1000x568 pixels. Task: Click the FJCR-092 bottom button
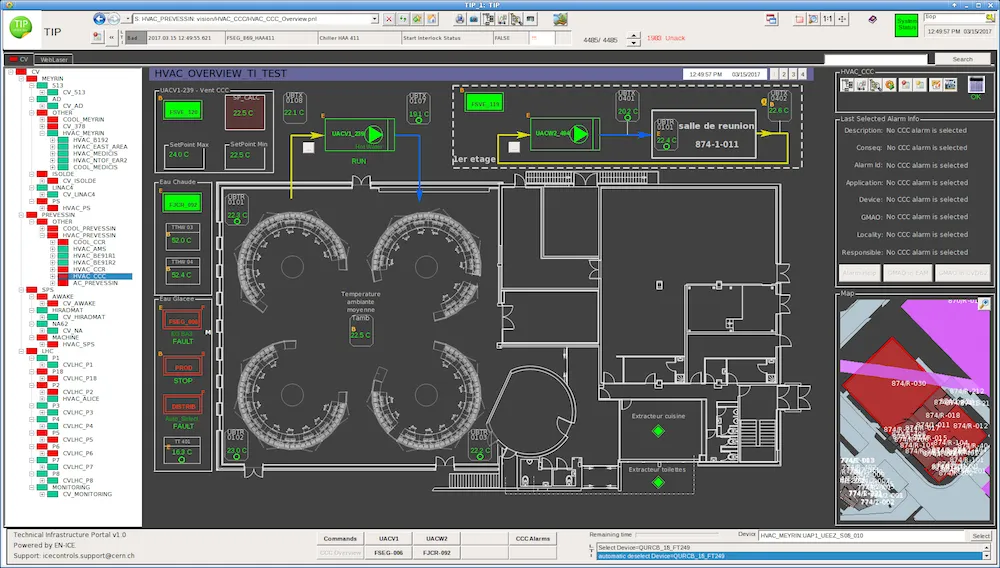pos(437,553)
